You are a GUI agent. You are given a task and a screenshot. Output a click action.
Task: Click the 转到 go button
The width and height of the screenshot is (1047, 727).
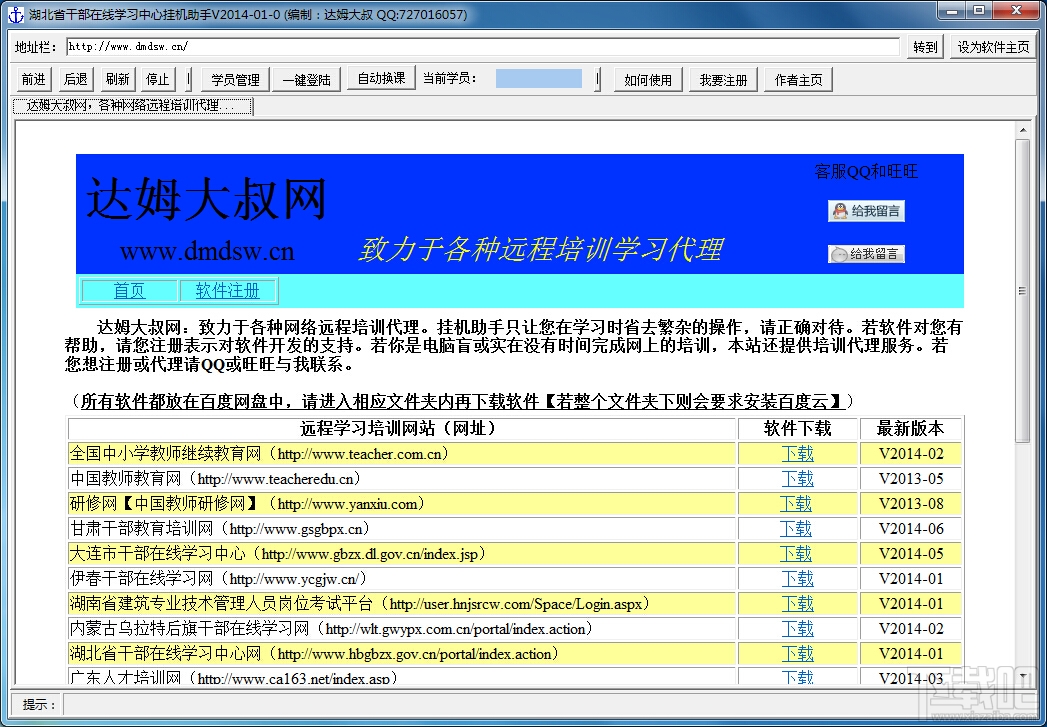(x=925, y=47)
